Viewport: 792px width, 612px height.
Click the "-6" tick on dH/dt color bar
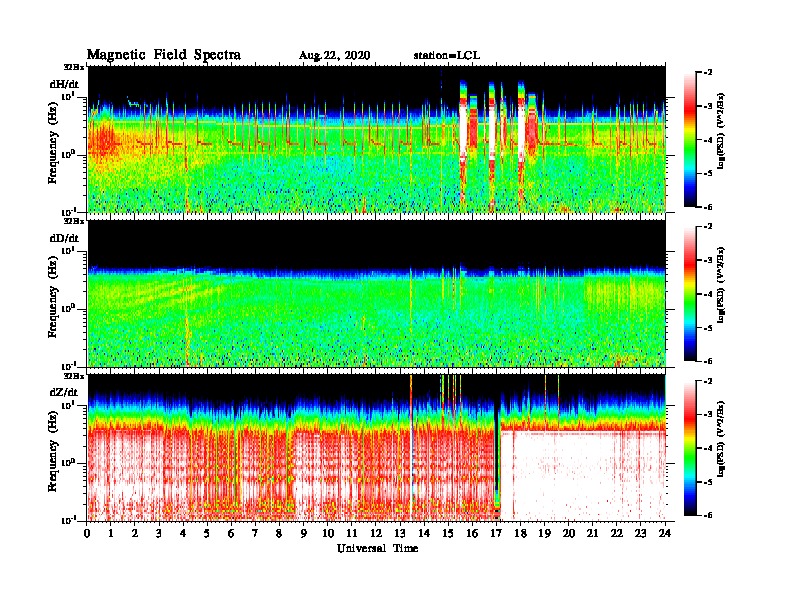pyautogui.click(x=708, y=207)
